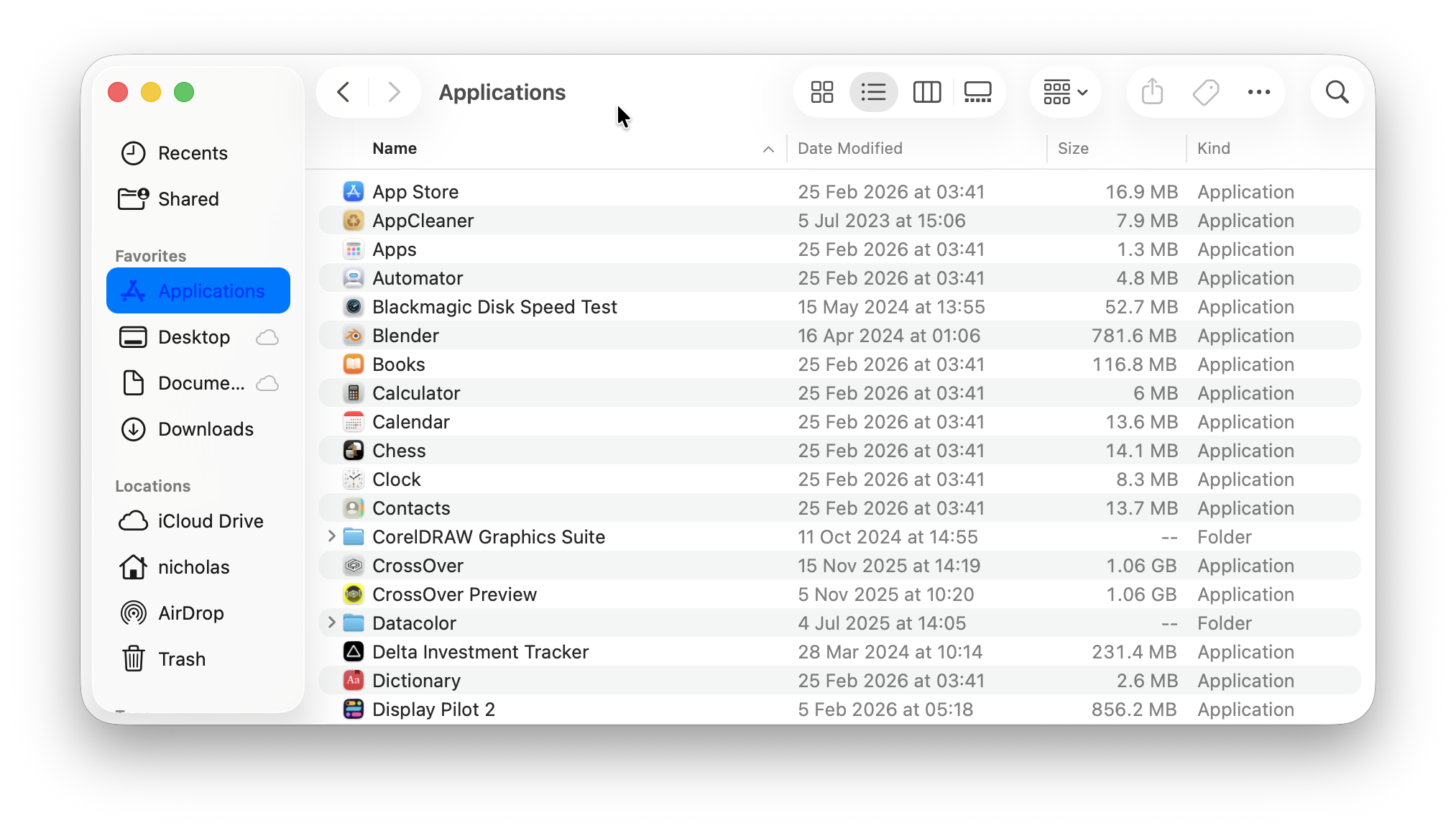The height and width of the screenshot is (831, 1456).
Task: Select Applications in Favorites
Action: (x=198, y=290)
